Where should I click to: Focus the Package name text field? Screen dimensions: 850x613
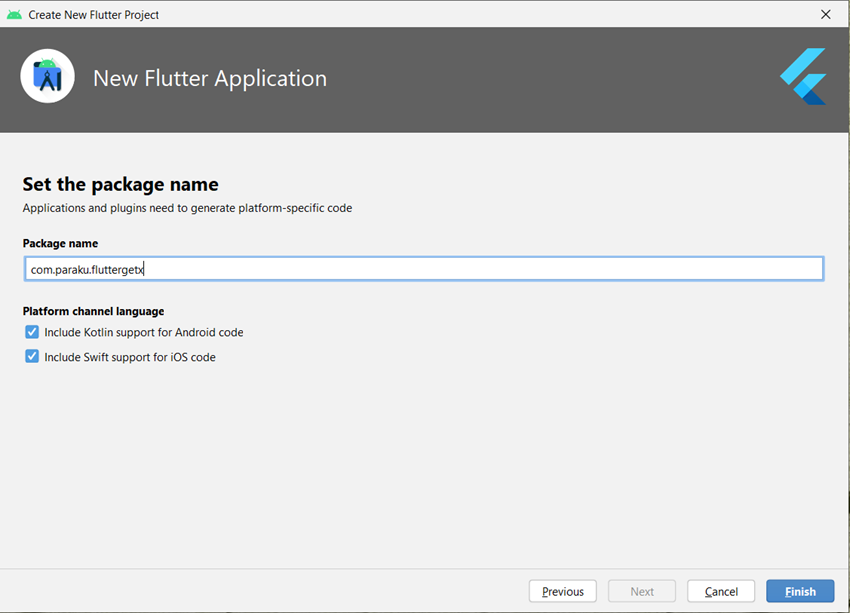click(x=424, y=269)
